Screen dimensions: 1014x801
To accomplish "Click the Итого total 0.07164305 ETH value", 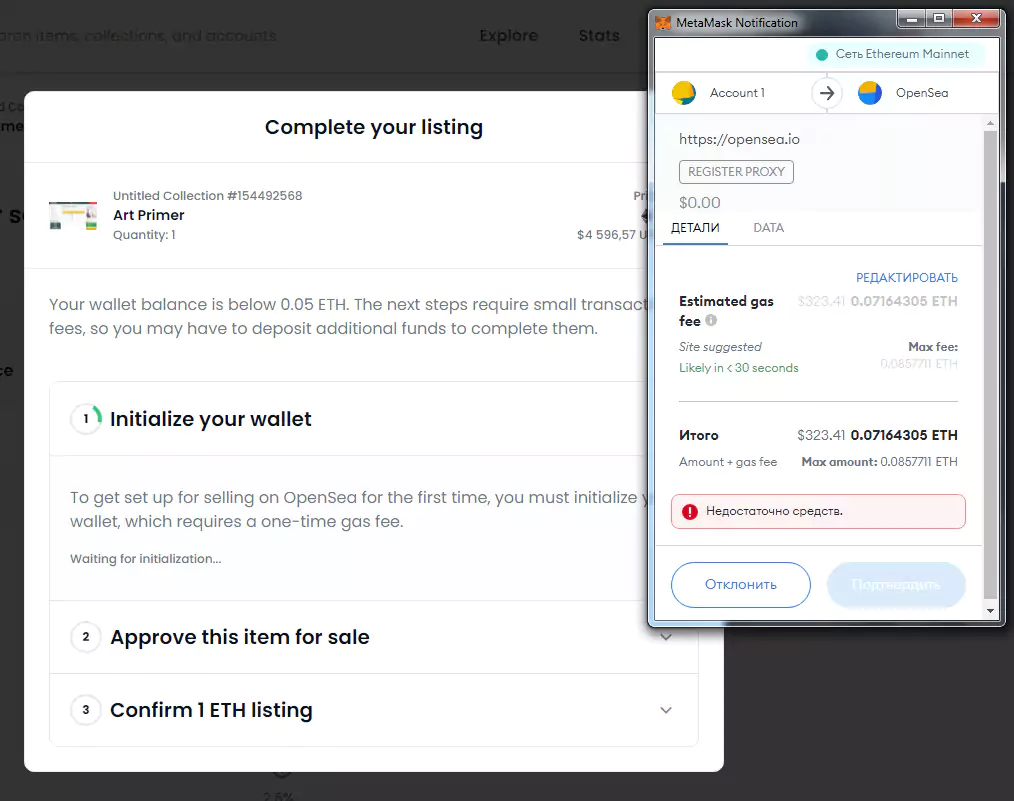I will [x=904, y=435].
